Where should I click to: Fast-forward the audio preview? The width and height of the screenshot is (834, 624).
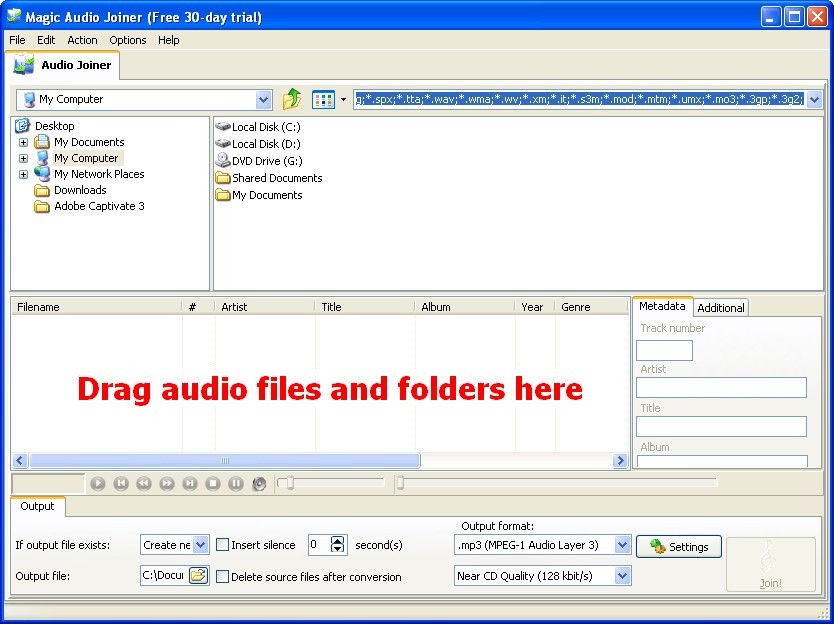[166, 484]
